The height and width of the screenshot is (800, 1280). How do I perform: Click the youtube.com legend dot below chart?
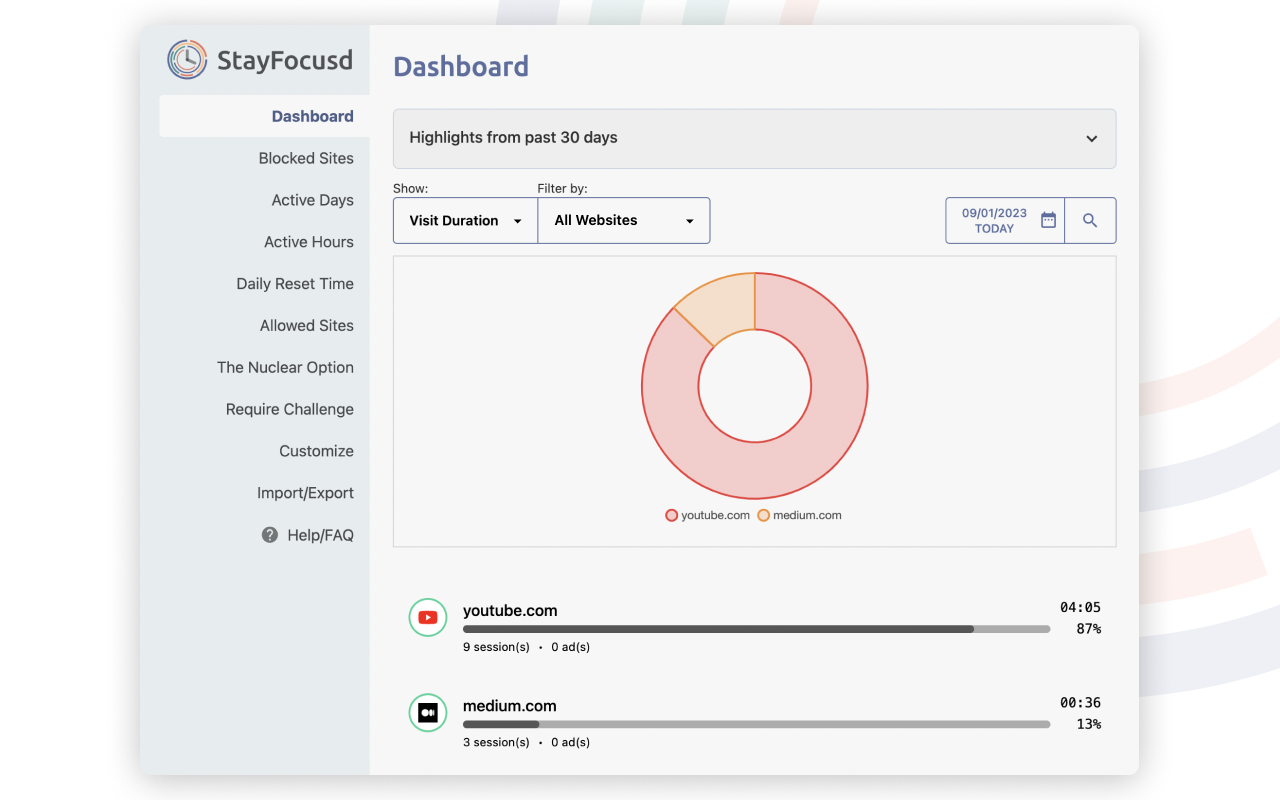pyautogui.click(x=671, y=515)
